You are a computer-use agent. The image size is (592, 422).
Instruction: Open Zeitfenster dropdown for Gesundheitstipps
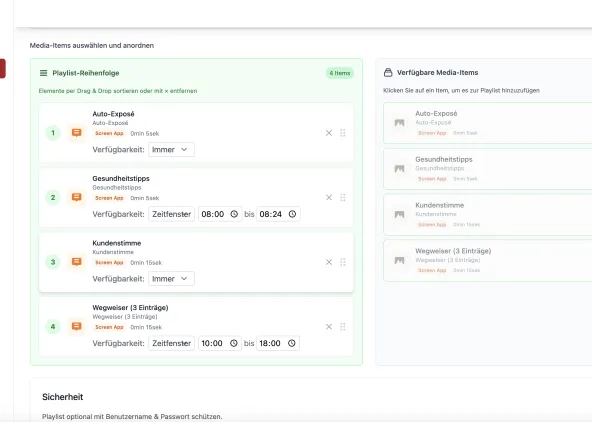171,214
